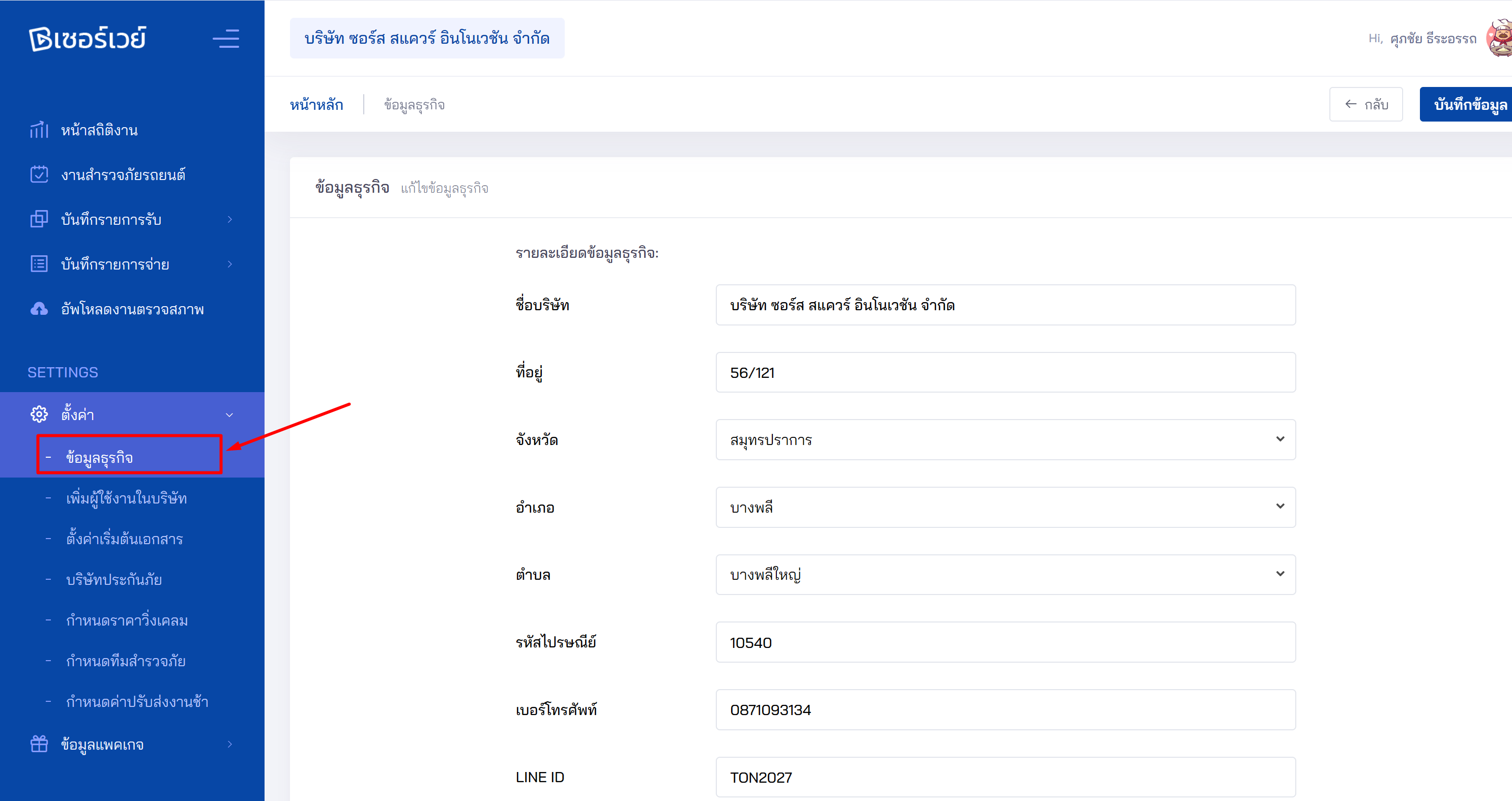Image resolution: width=1512 pixels, height=801 pixels.
Task: Expand the บันทึกรายการรับ submenu
Action: 229,219
